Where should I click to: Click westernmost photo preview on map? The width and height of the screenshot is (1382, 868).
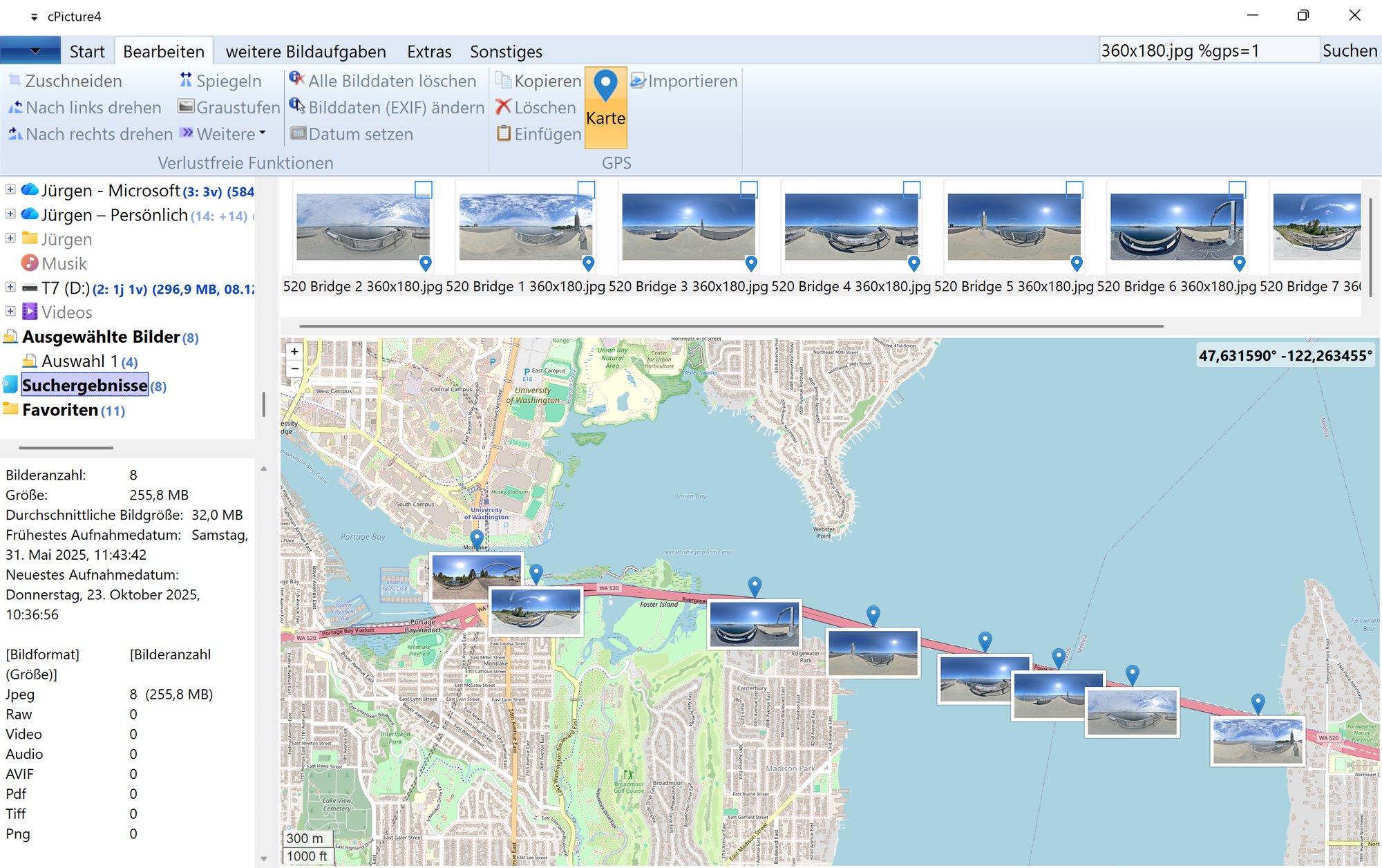476,576
